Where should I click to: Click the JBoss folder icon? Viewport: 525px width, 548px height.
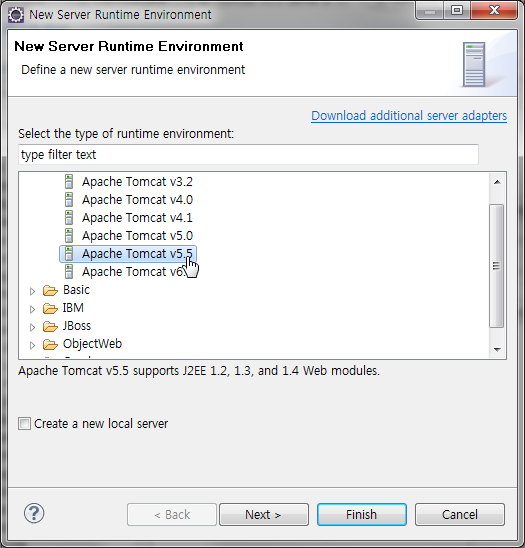(x=50, y=326)
